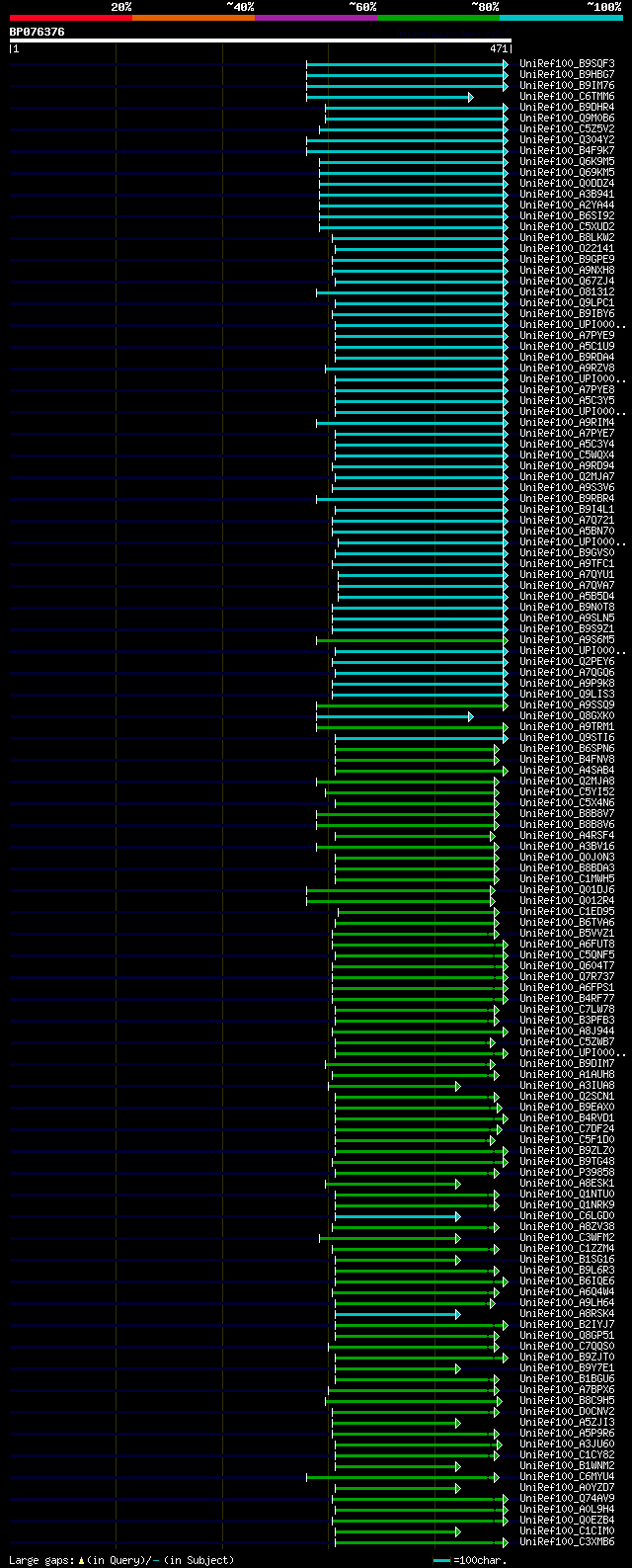The width and height of the screenshot is (632, 1568).
Task: Click the white query sequence bar
Action: click(261, 41)
